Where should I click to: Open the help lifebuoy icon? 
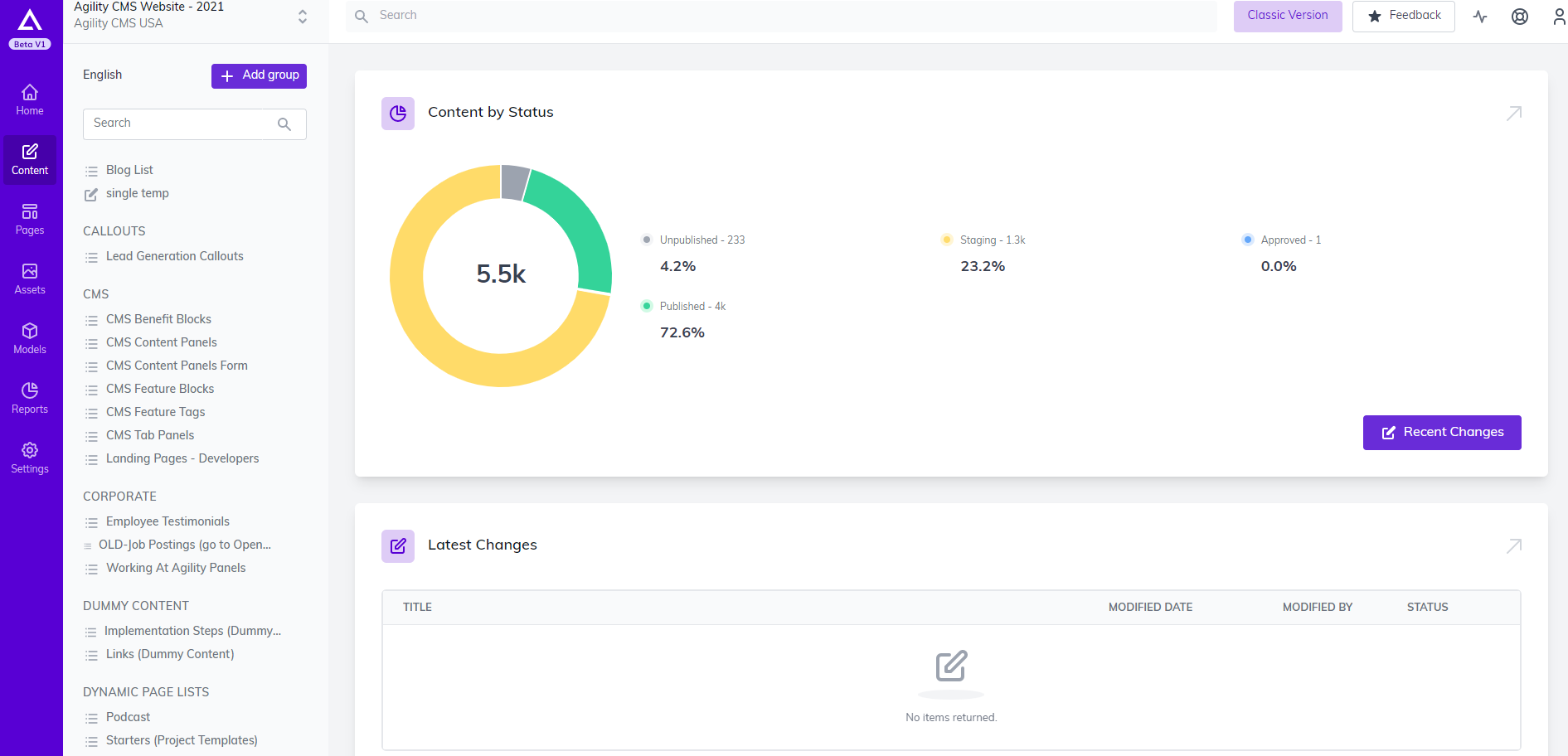coord(1519,17)
